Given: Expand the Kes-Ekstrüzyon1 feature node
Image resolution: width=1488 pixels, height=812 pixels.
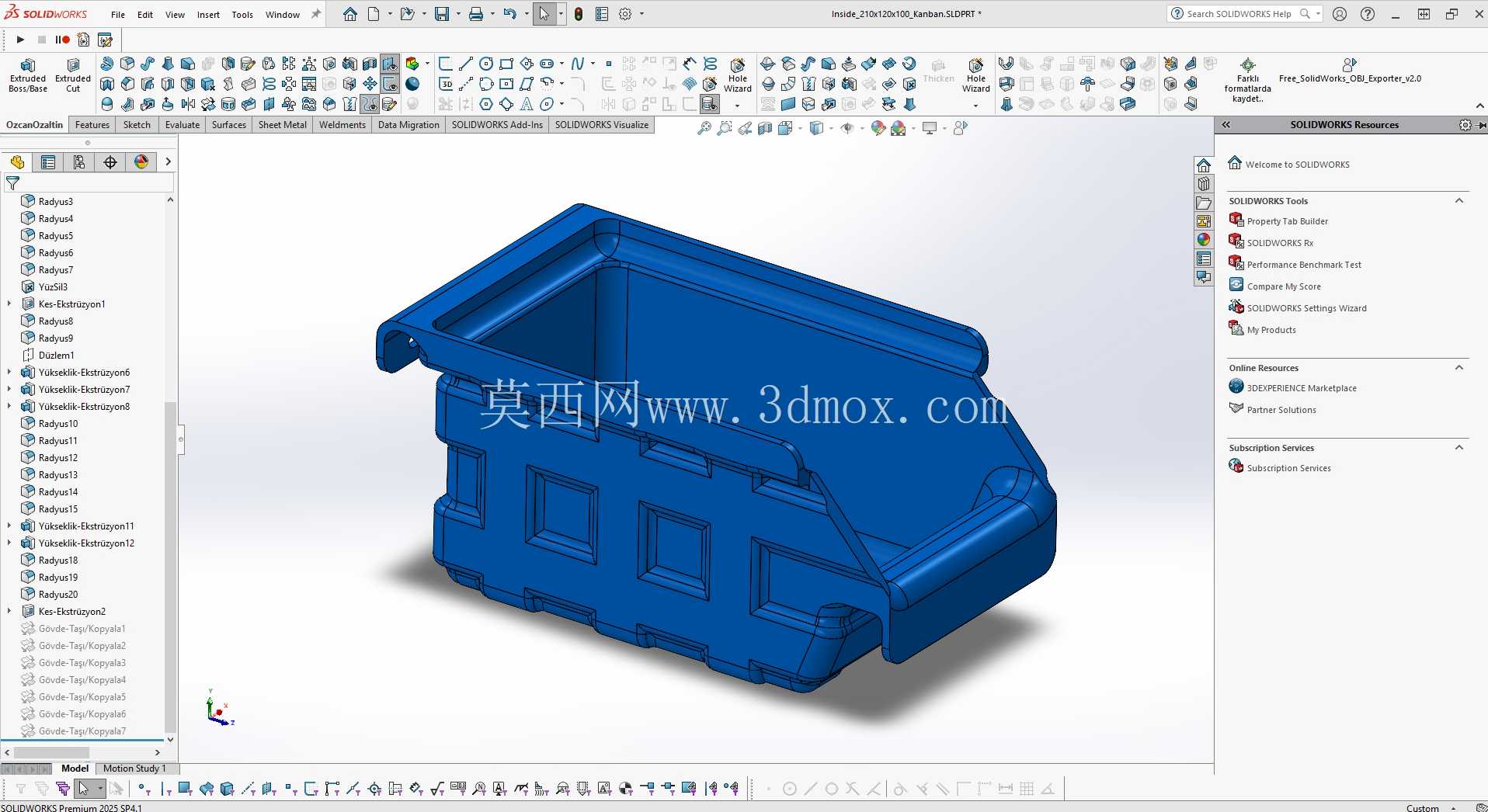Looking at the screenshot, I should pyautogui.click(x=9, y=304).
